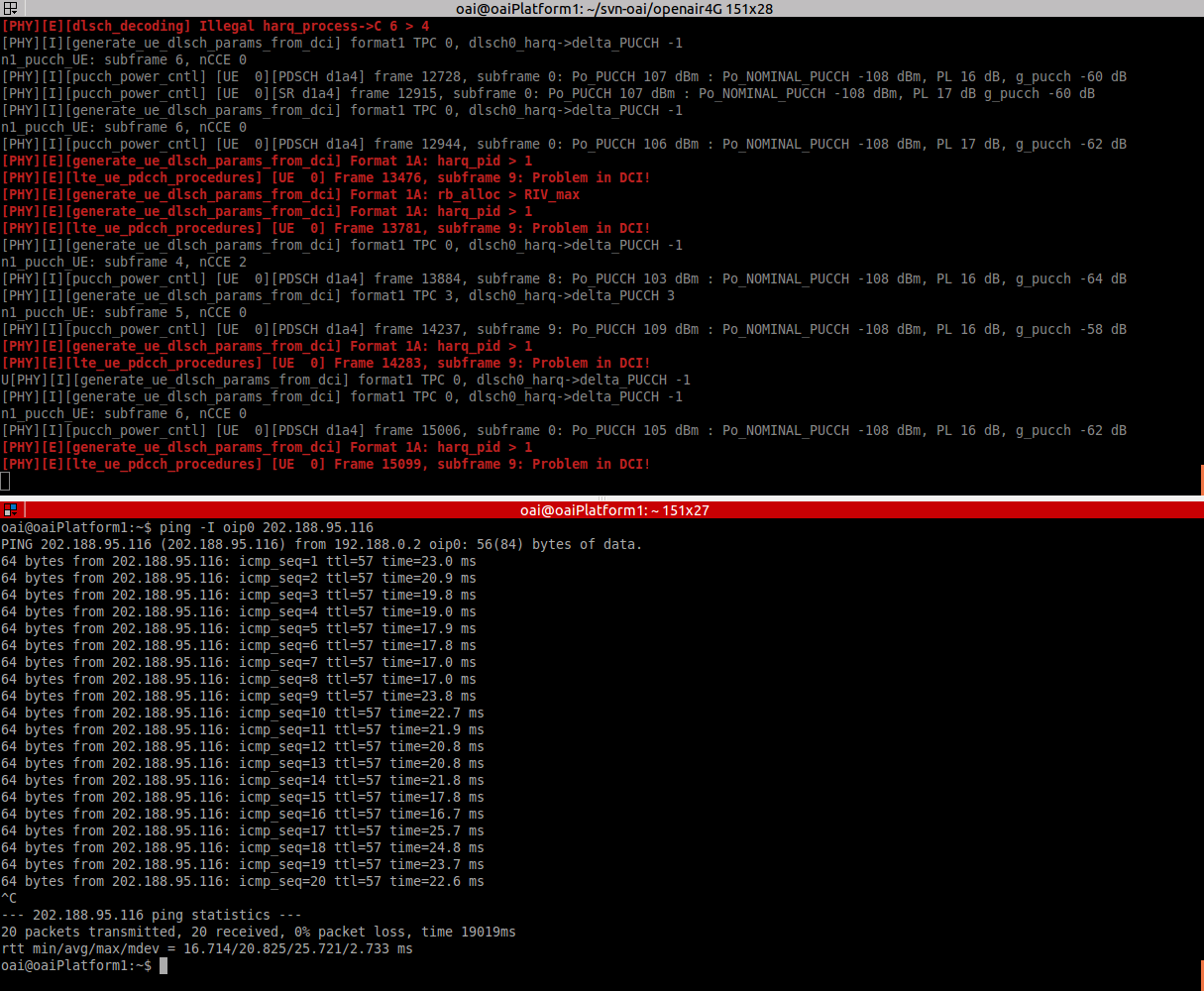Screen dimensions: 1204x991
Task: Click the 'n1_pucch_UE: subframe 4, nCCE 2' line
Action: [123, 262]
